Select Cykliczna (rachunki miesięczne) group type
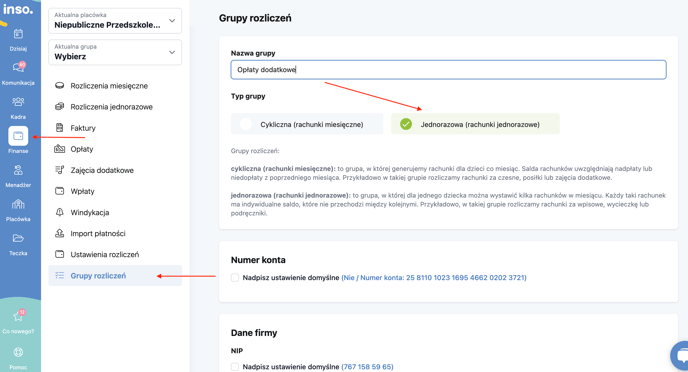 [307, 124]
